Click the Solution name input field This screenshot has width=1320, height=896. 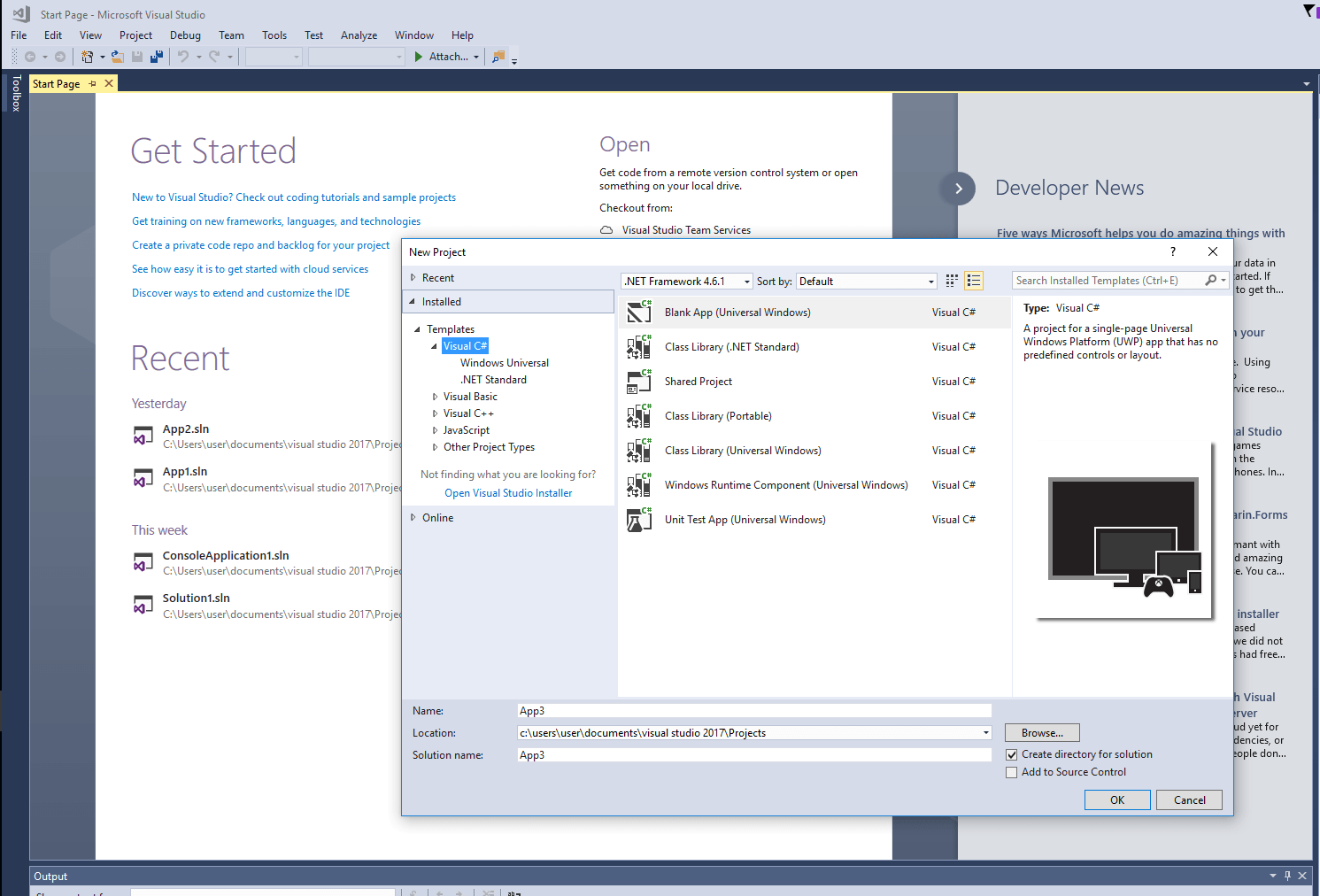[x=754, y=755]
